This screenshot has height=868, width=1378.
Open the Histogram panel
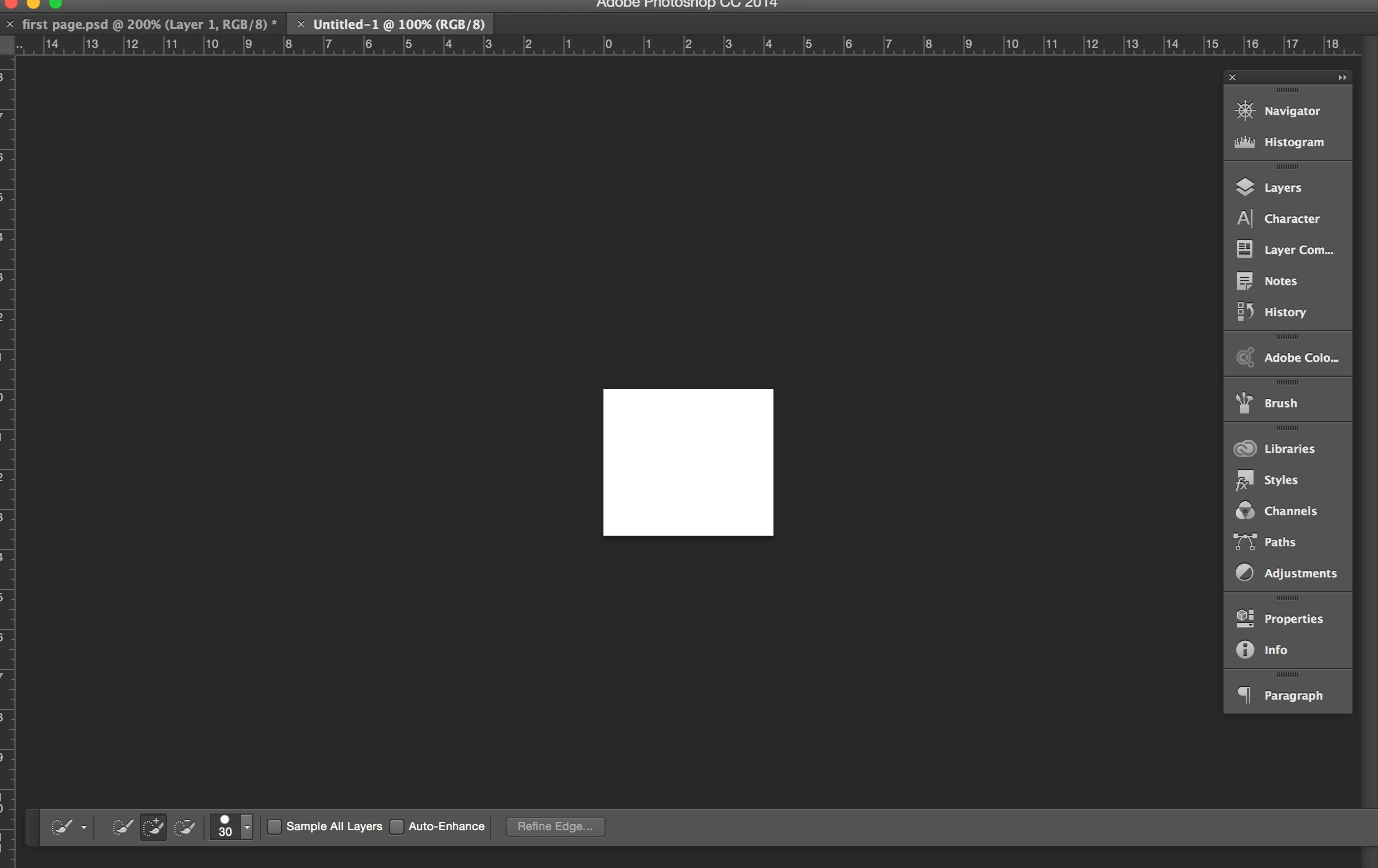(1293, 142)
